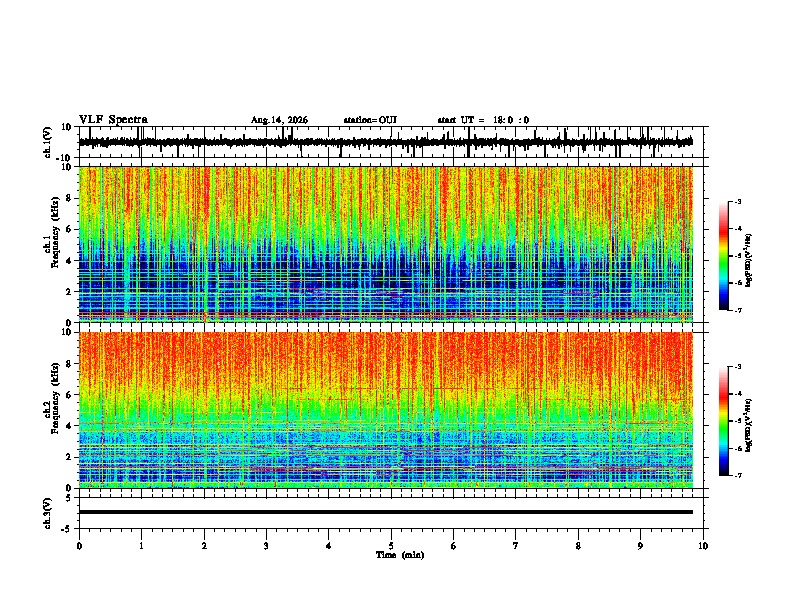This screenshot has width=792, height=612.
Task: Click the ch.1 "Frequency (kHz)" axis label
Action: click(x=55, y=232)
